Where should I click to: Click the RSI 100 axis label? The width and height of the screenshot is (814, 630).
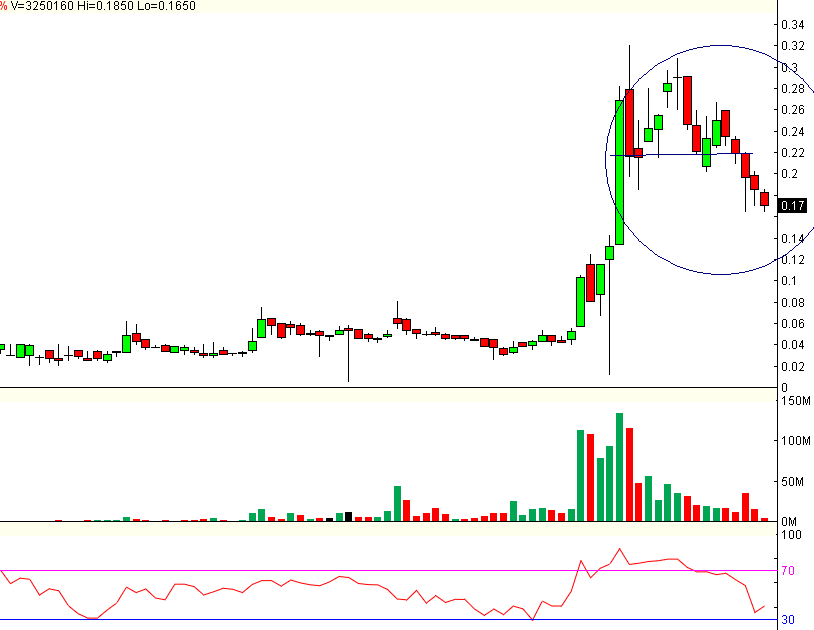click(x=791, y=535)
